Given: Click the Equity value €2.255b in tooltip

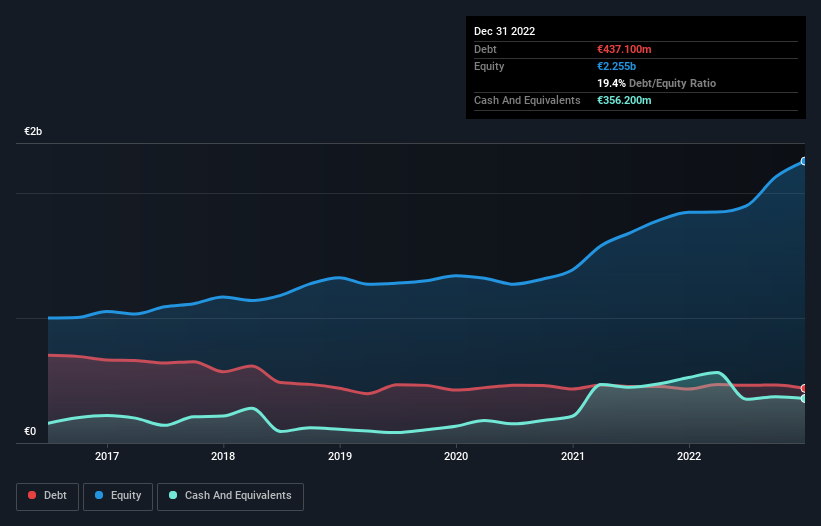Looking at the screenshot, I should pyautogui.click(x=616, y=66).
